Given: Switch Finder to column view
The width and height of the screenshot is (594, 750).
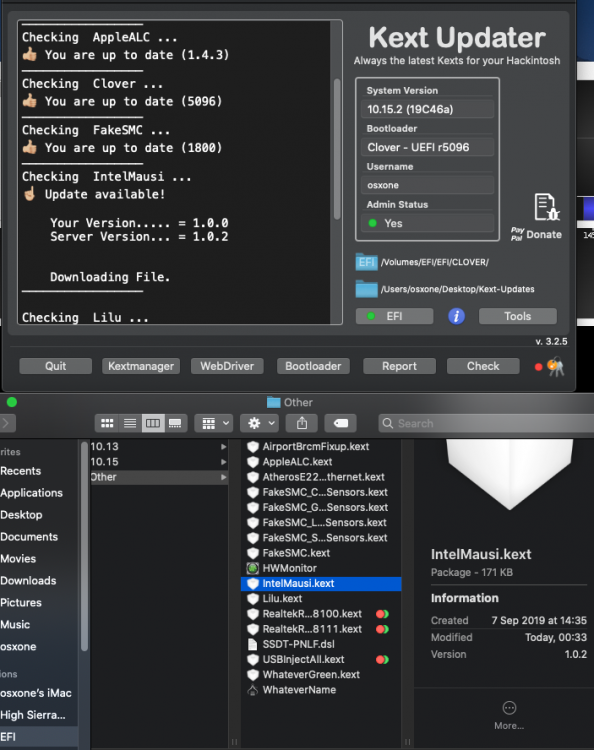Looking at the screenshot, I should (x=153, y=423).
